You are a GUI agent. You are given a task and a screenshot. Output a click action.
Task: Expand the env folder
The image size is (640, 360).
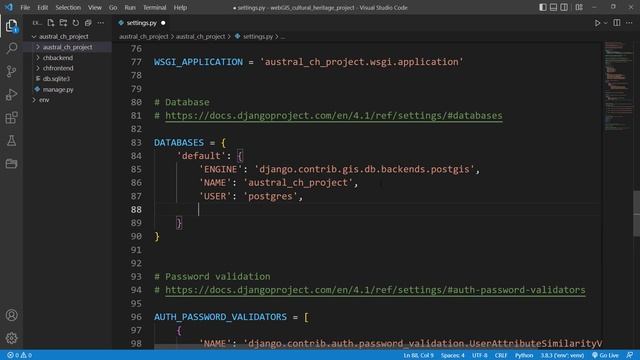click(x=34, y=100)
